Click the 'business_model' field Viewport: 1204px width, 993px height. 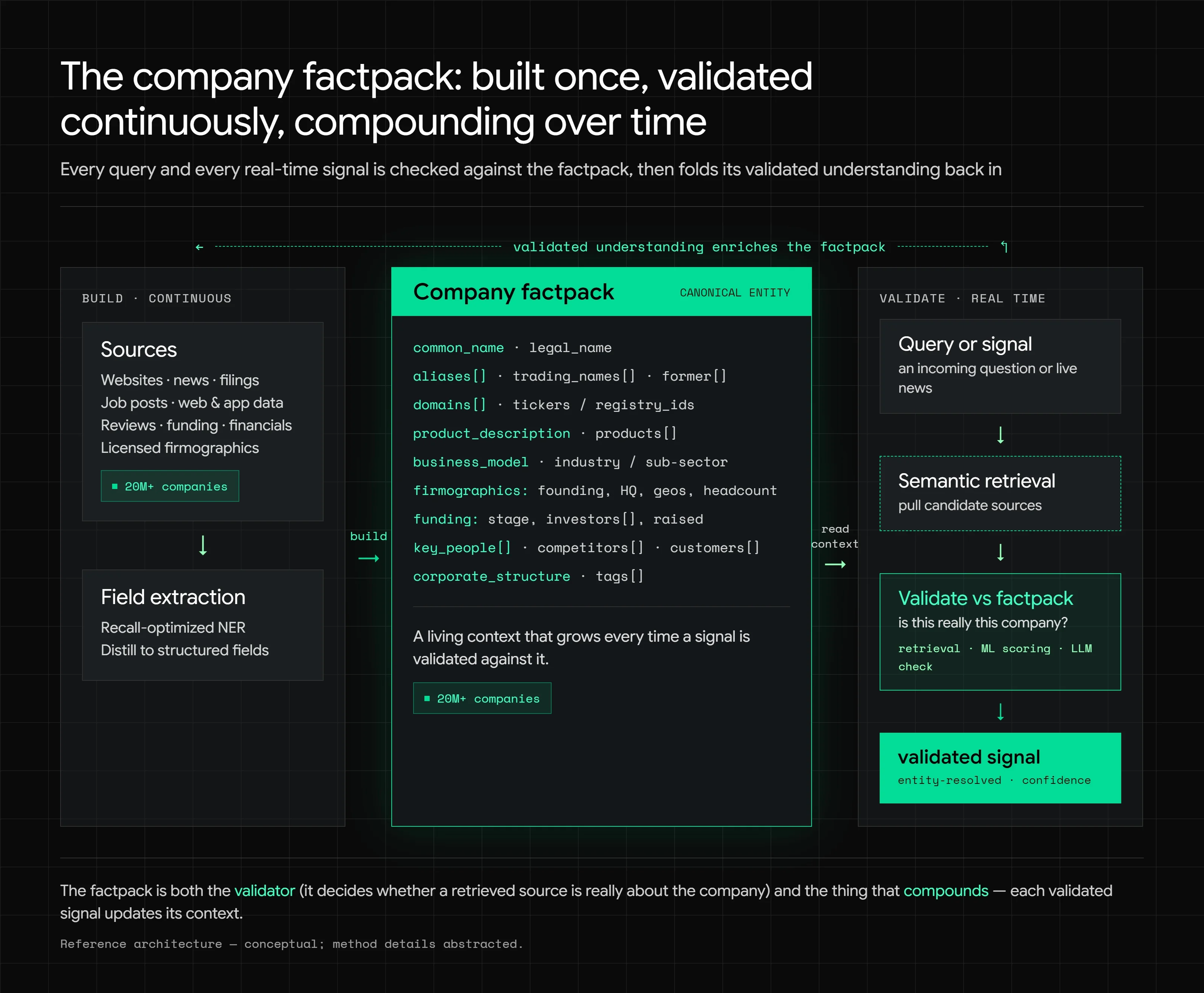pos(470,462)
